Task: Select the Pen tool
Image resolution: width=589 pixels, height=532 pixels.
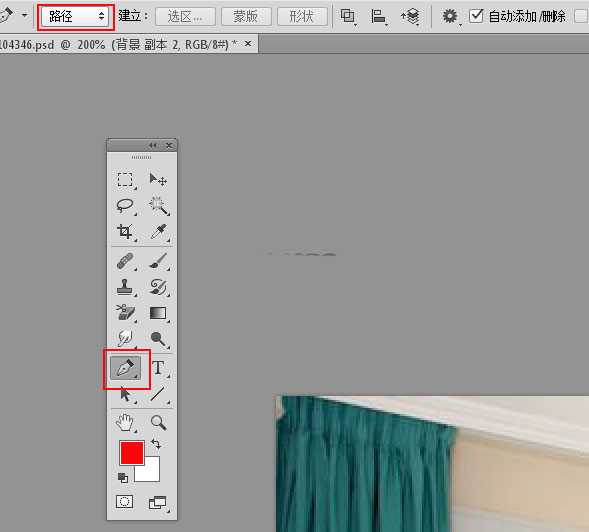Action: point(125,368)
